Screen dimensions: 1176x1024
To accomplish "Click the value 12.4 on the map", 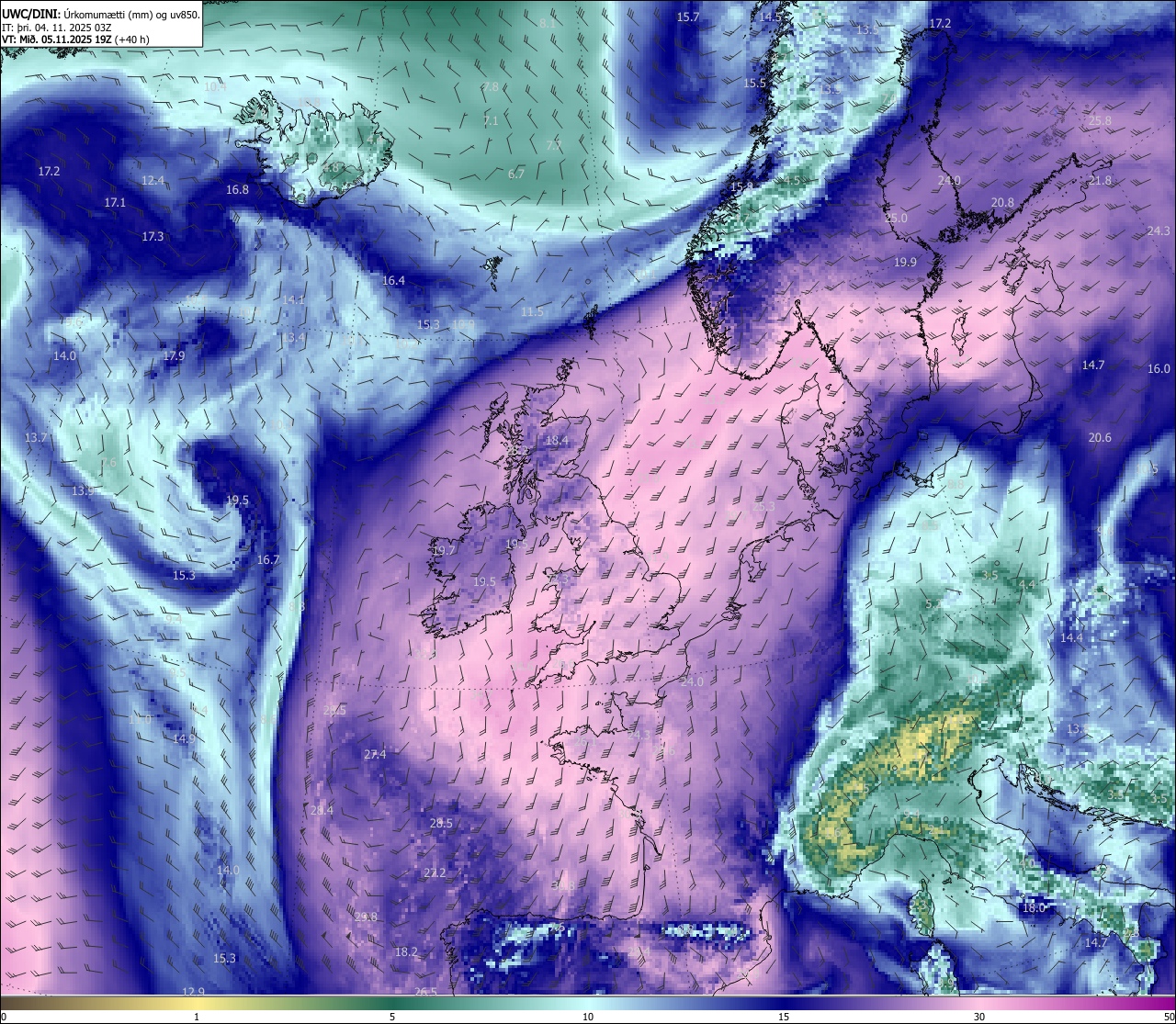I will pyautogui.click(x=153, y=180).
